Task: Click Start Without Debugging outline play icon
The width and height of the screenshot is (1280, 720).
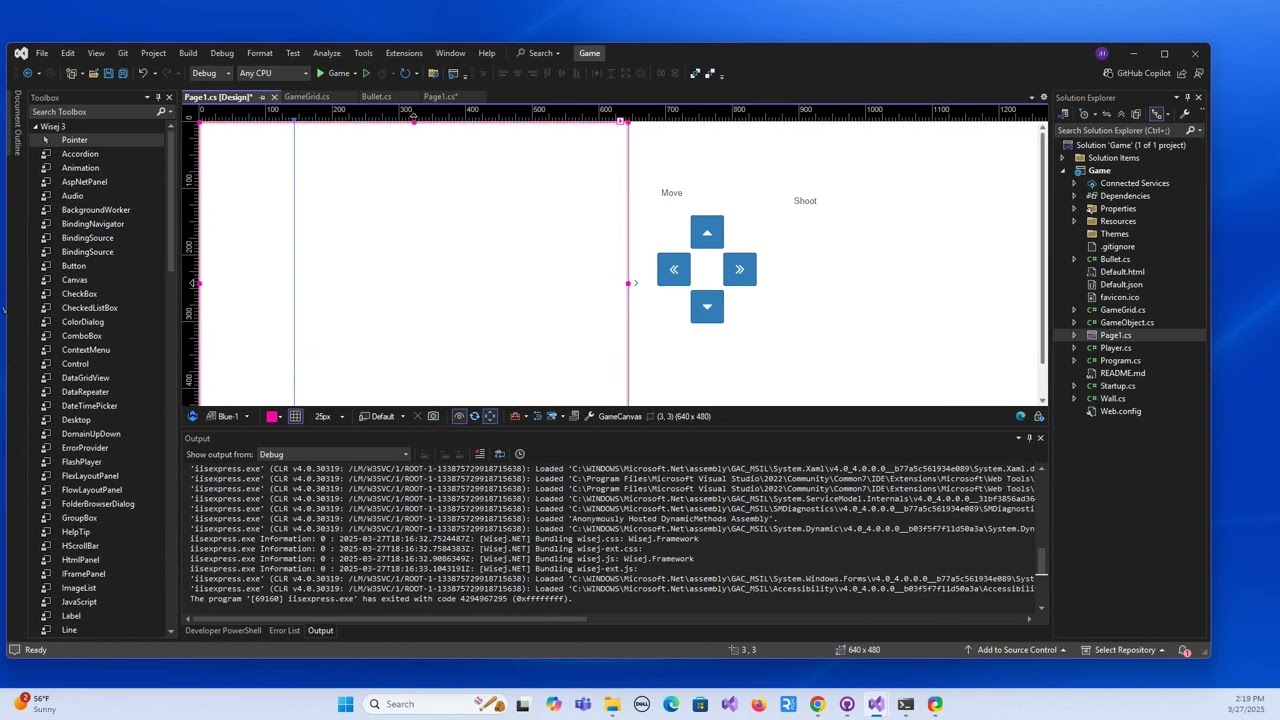Action: [366, 73]
